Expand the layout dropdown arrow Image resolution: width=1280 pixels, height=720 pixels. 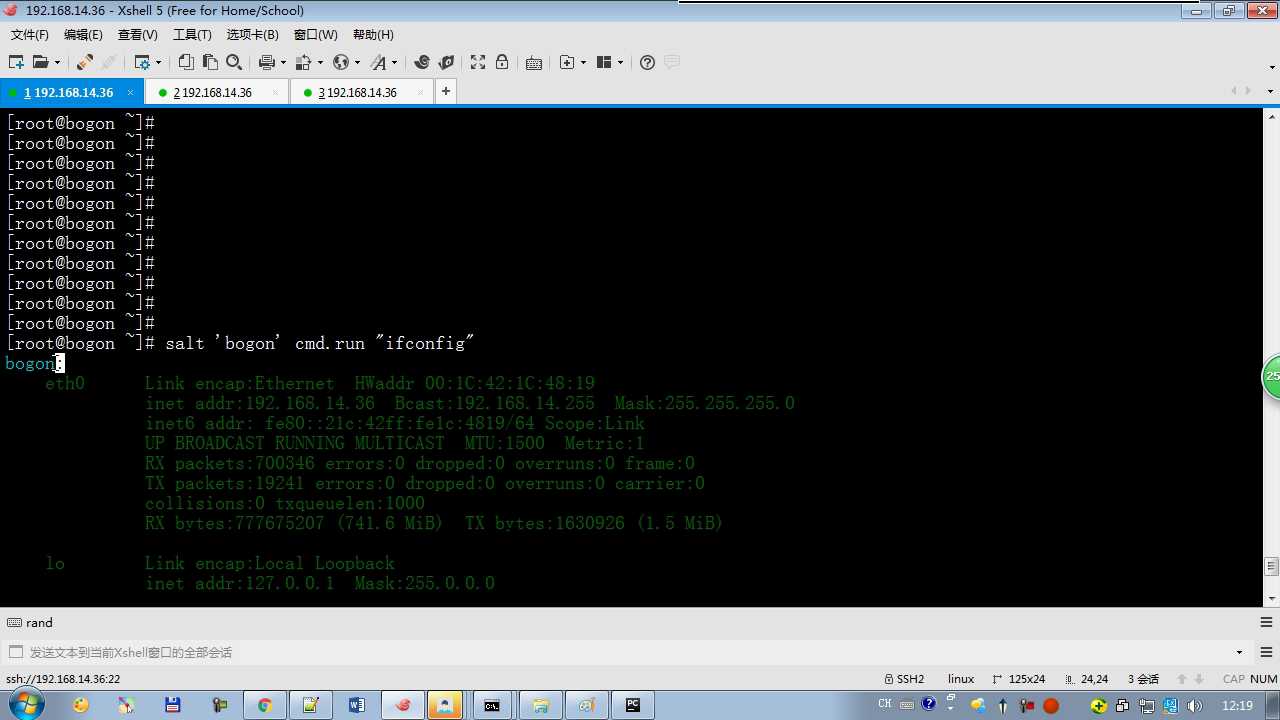(x=621, y=62)
